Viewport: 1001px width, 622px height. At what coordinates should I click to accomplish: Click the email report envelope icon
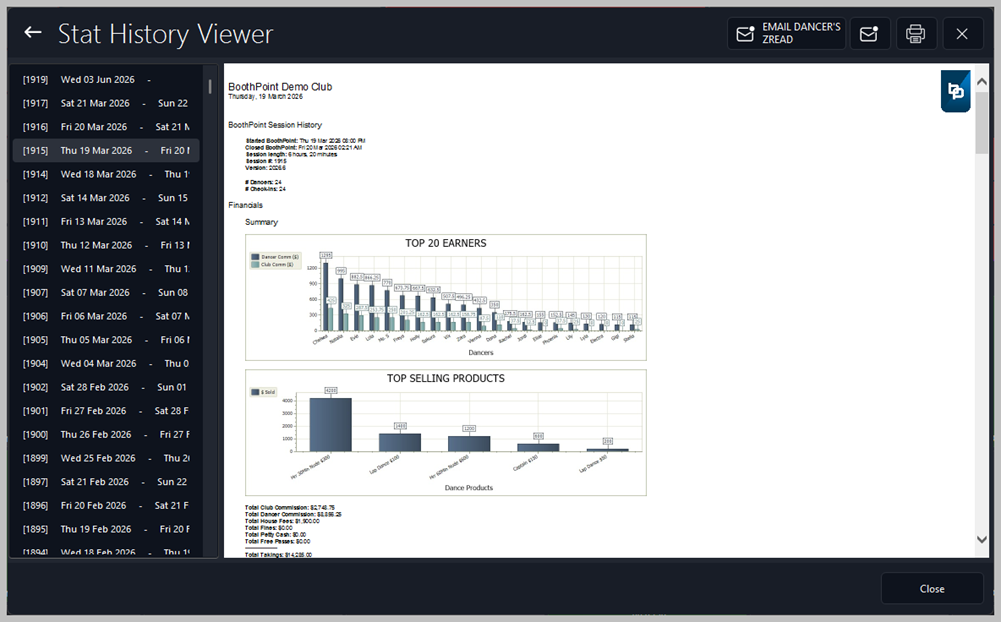869,33
